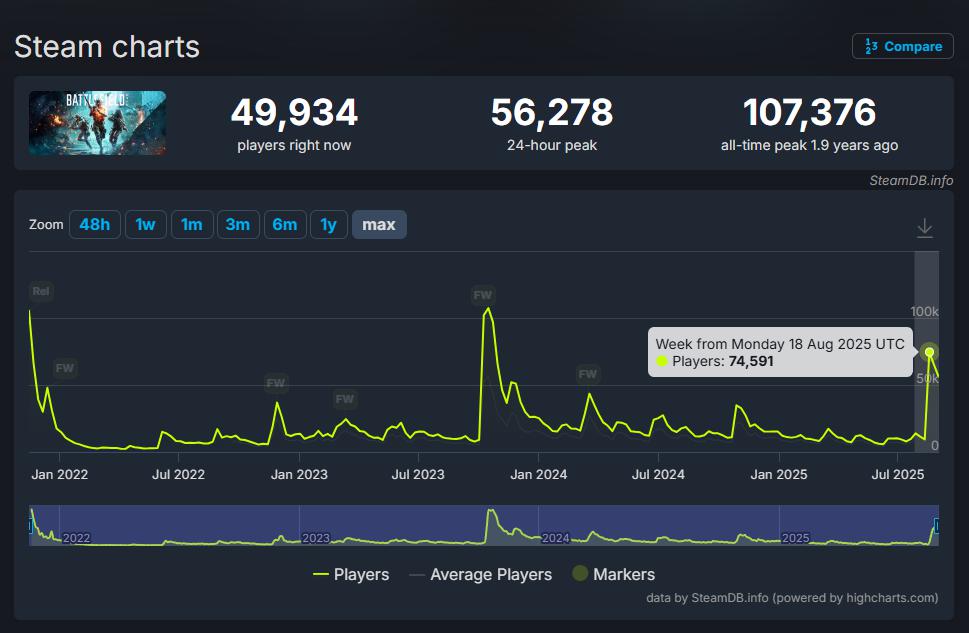Screen dimensions: 969x633
Task: Click the FW marker near Jan 2022
Action: click(64, 368)
